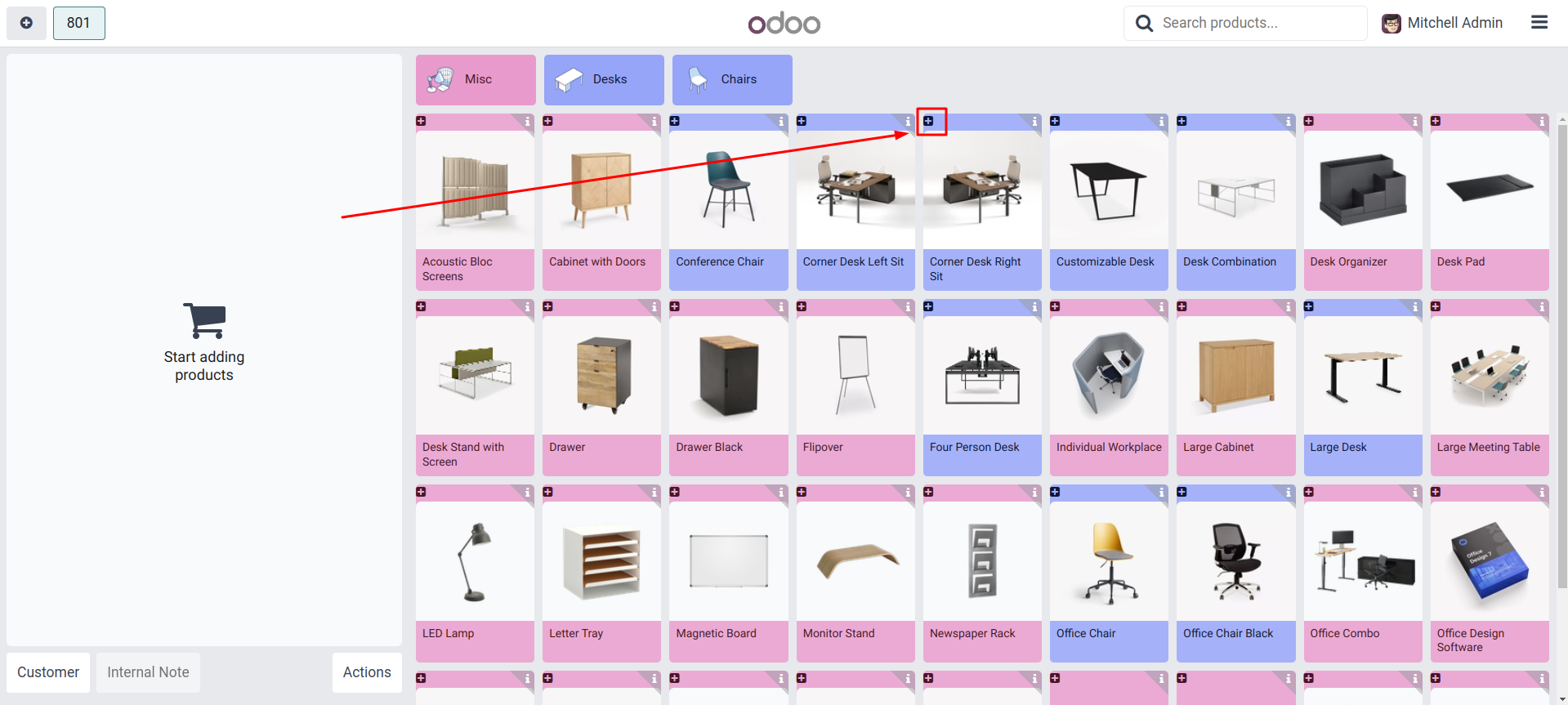Open the hamburger menu

[x=1539, y=23]
